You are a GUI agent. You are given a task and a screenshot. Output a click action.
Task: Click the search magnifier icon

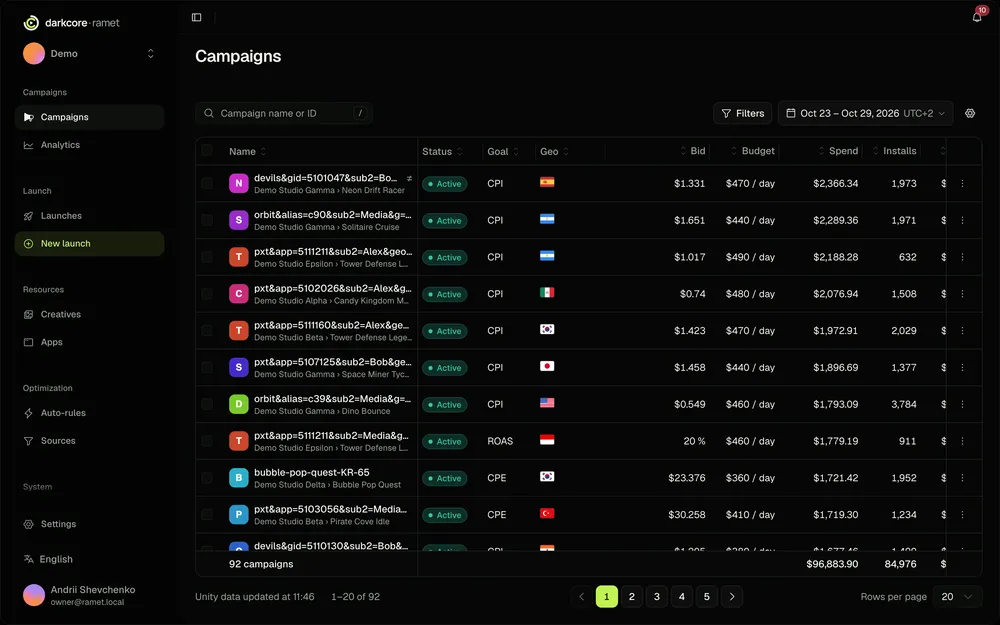coord(209,114)
